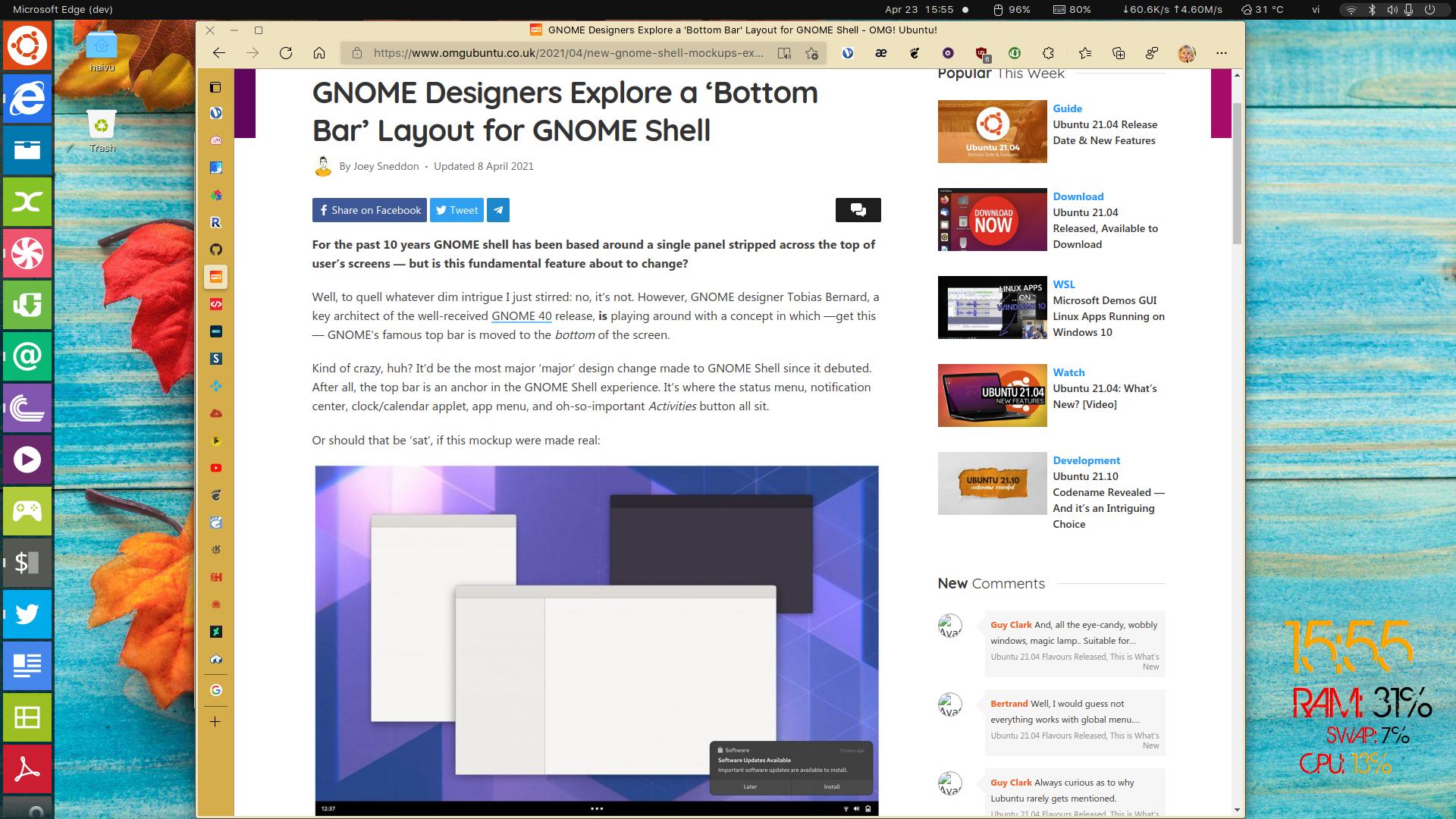
Task: Click the GNOME foot extension icon in toolbar
Action: click(x=915, y=53)
